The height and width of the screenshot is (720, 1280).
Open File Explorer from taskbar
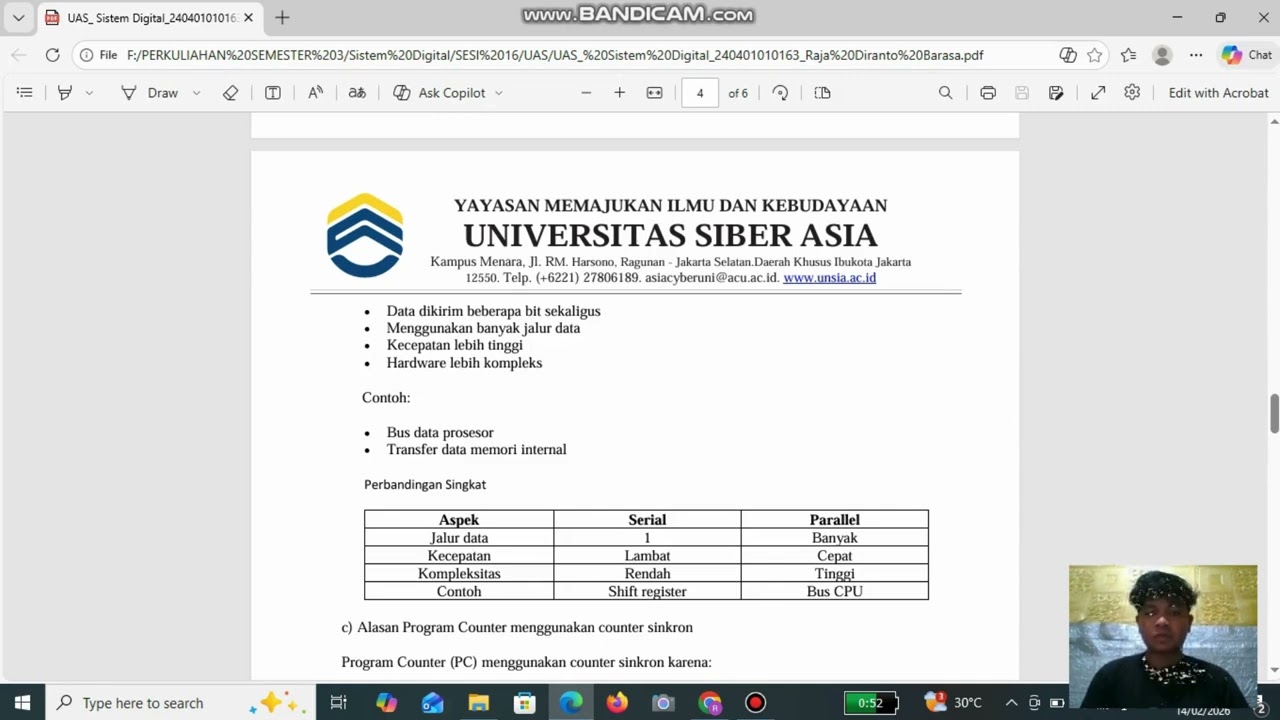coord(478,703)
